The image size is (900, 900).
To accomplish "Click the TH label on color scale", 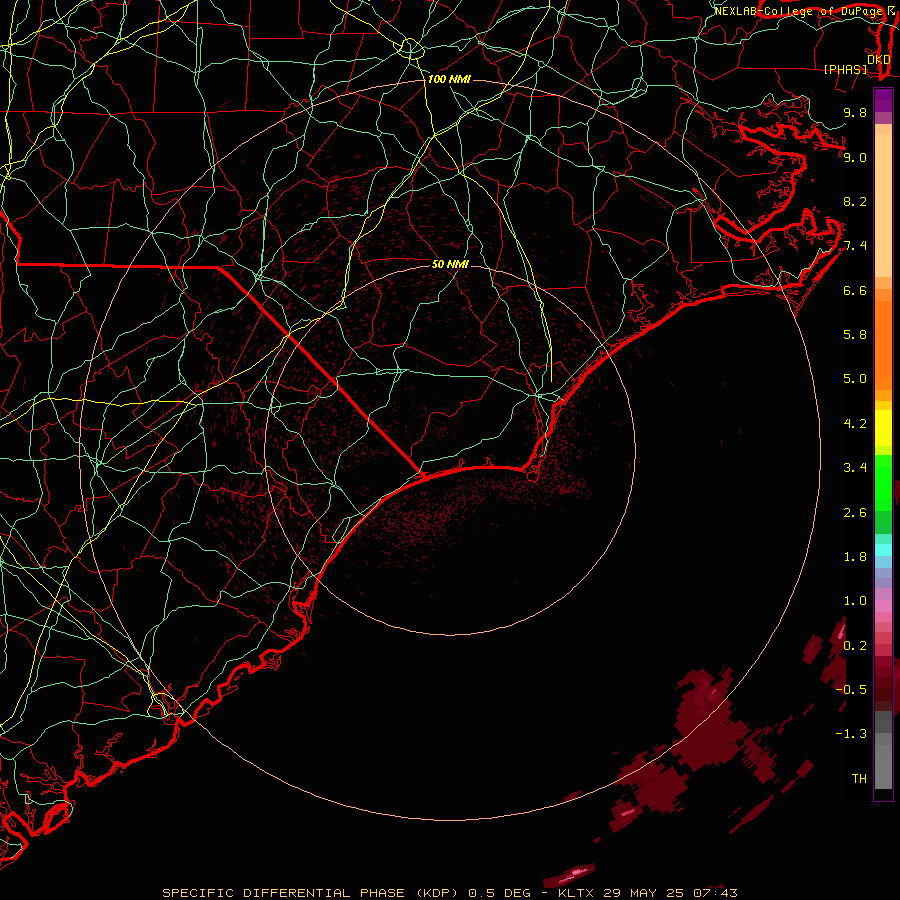I will point(859,779).
